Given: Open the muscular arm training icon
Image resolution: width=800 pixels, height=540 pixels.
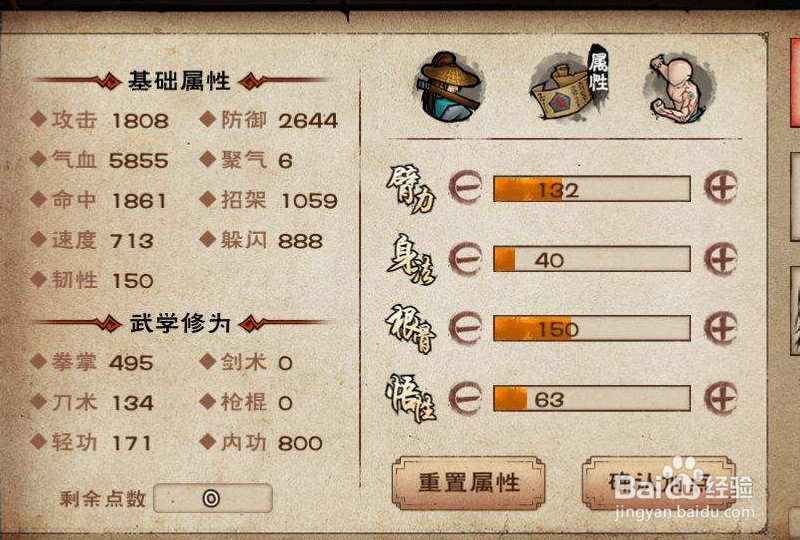Looking at the screenshot, I should pos(679,88).
